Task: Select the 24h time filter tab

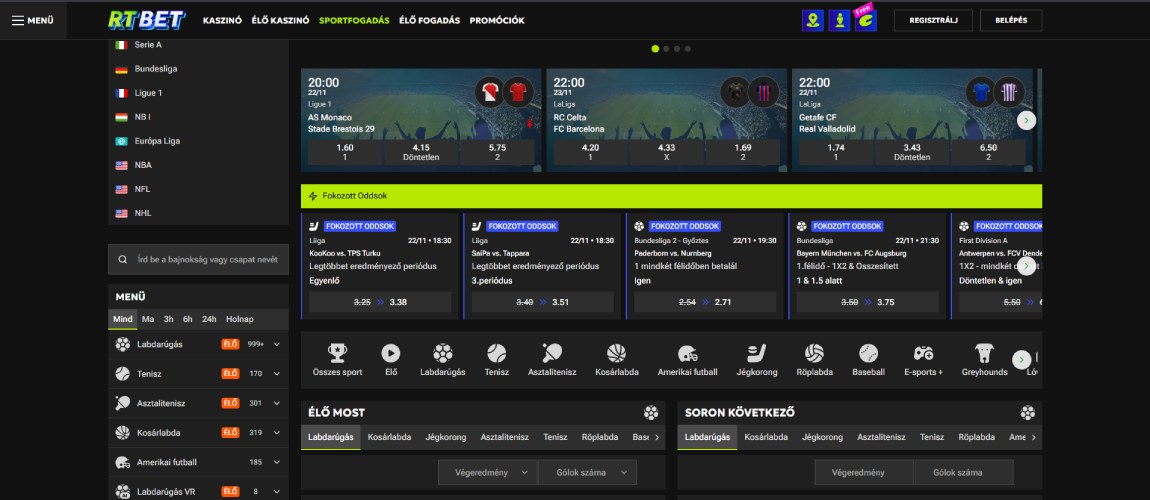Action: point(209,319)
